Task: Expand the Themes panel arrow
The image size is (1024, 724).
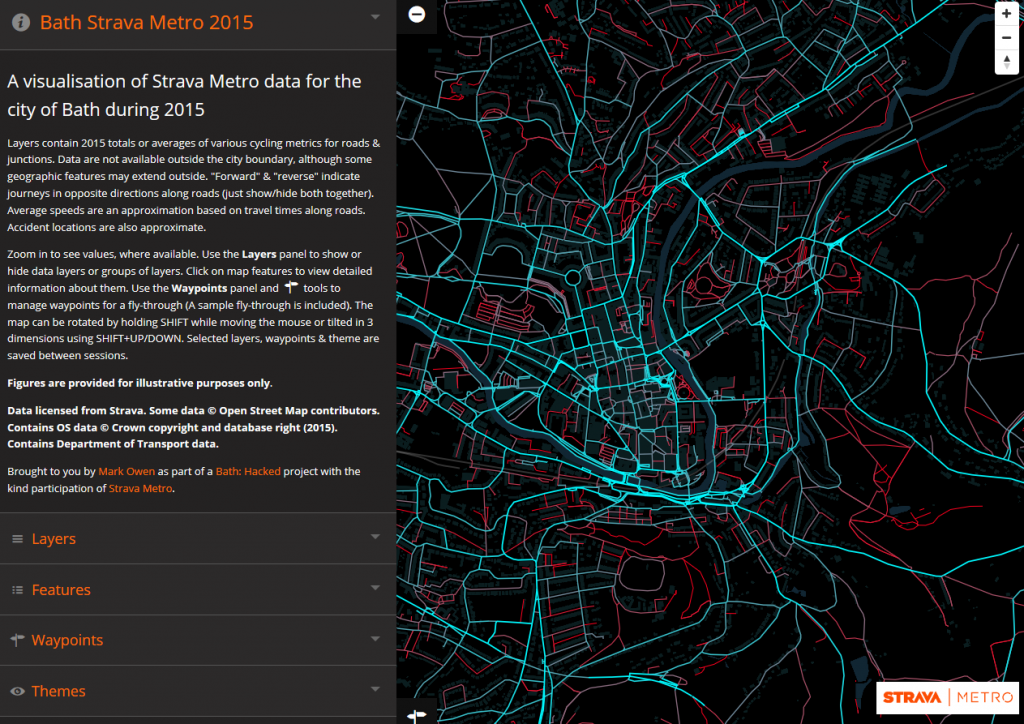Action: [375, 689]
